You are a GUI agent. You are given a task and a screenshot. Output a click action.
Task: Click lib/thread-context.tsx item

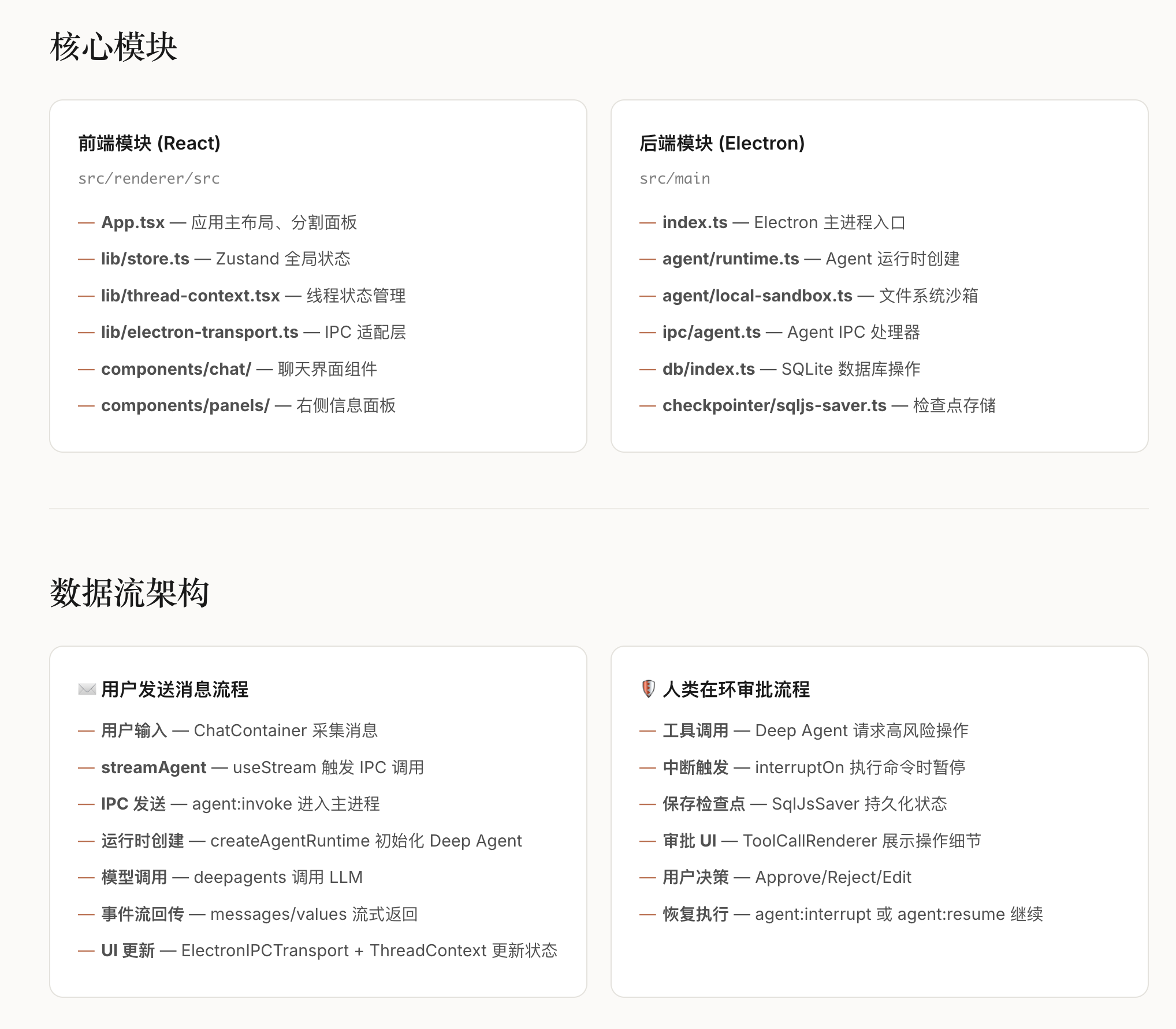(x=191, y=296)
